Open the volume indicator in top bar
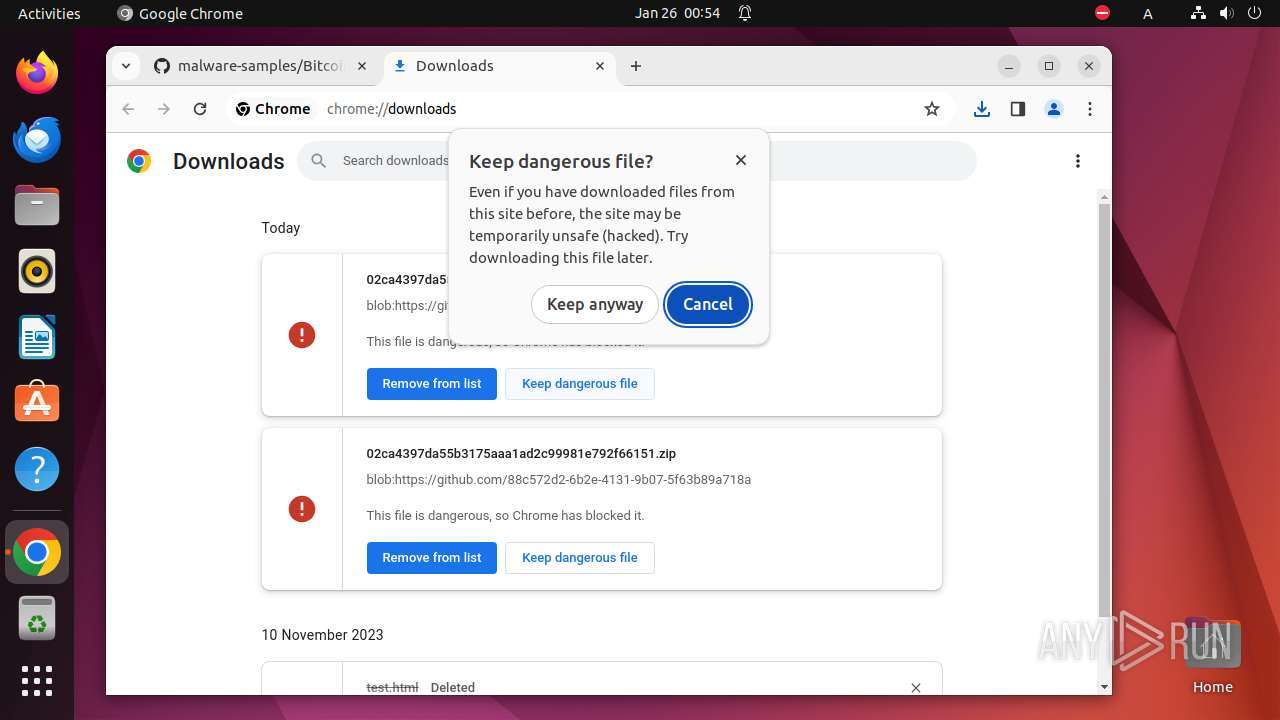 click(1226, 13)
